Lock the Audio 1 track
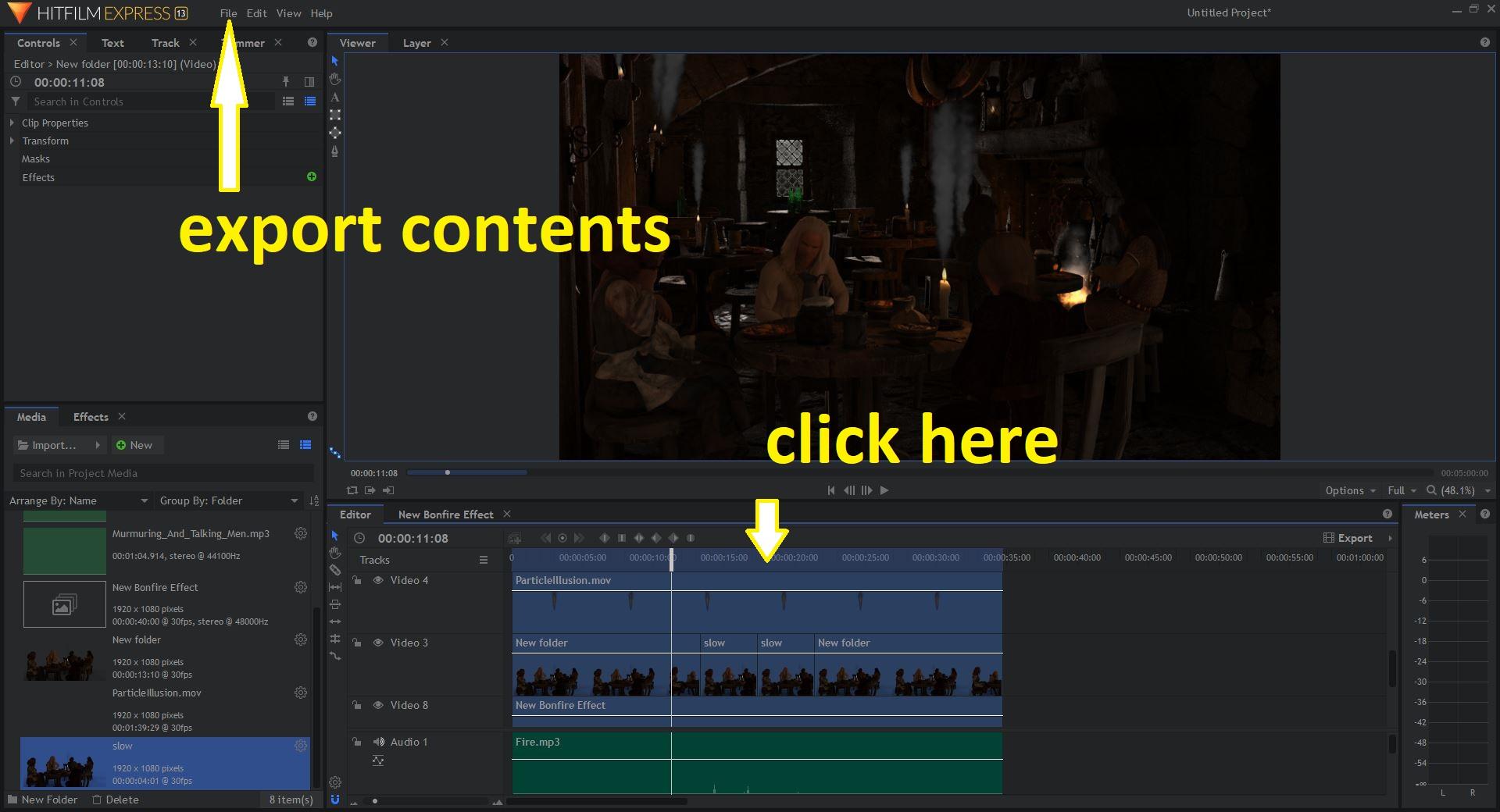Image resolution: width=1500 pixels, height=812 pixels. pos(357,742)
